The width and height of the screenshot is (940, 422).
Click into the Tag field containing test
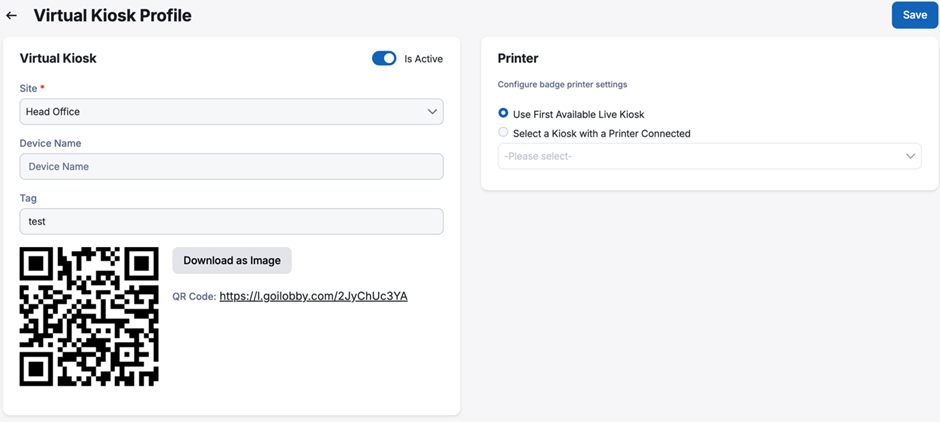point(231,221)
